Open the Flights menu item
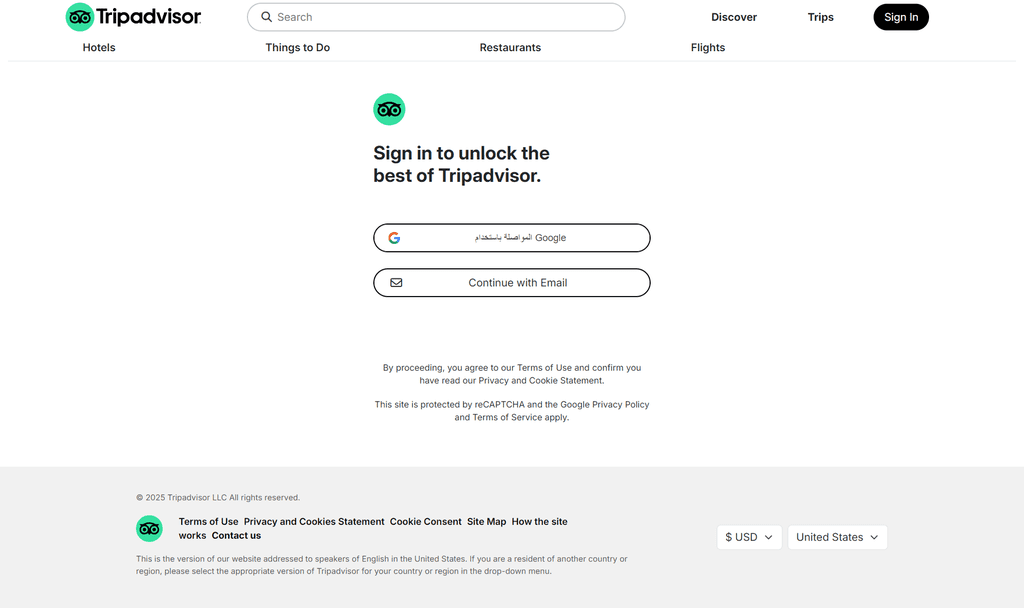 click(708, 48)
